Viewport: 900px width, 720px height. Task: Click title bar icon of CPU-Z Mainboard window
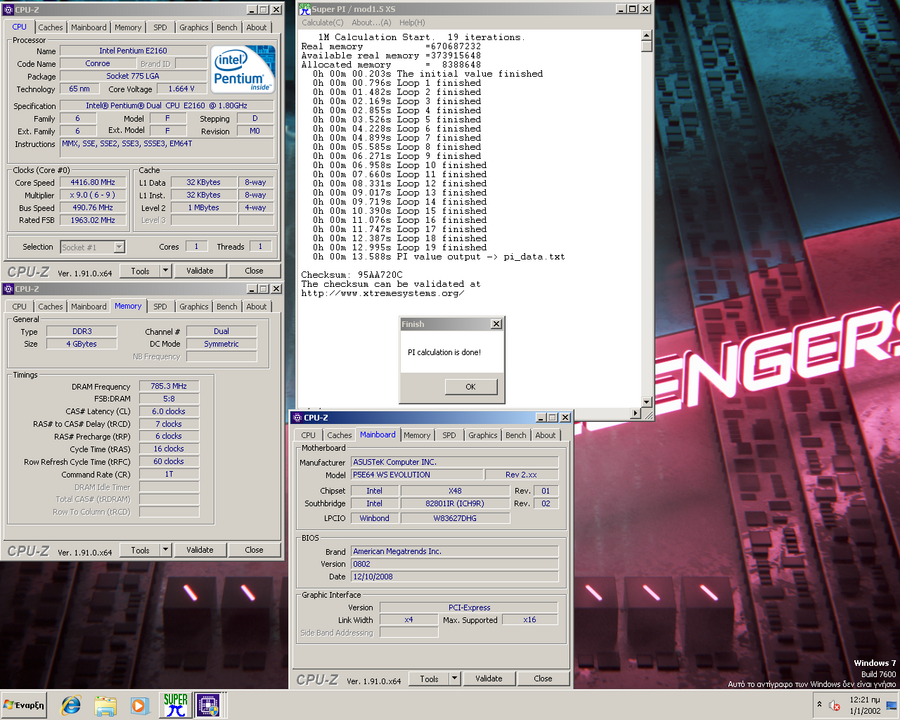297,417
